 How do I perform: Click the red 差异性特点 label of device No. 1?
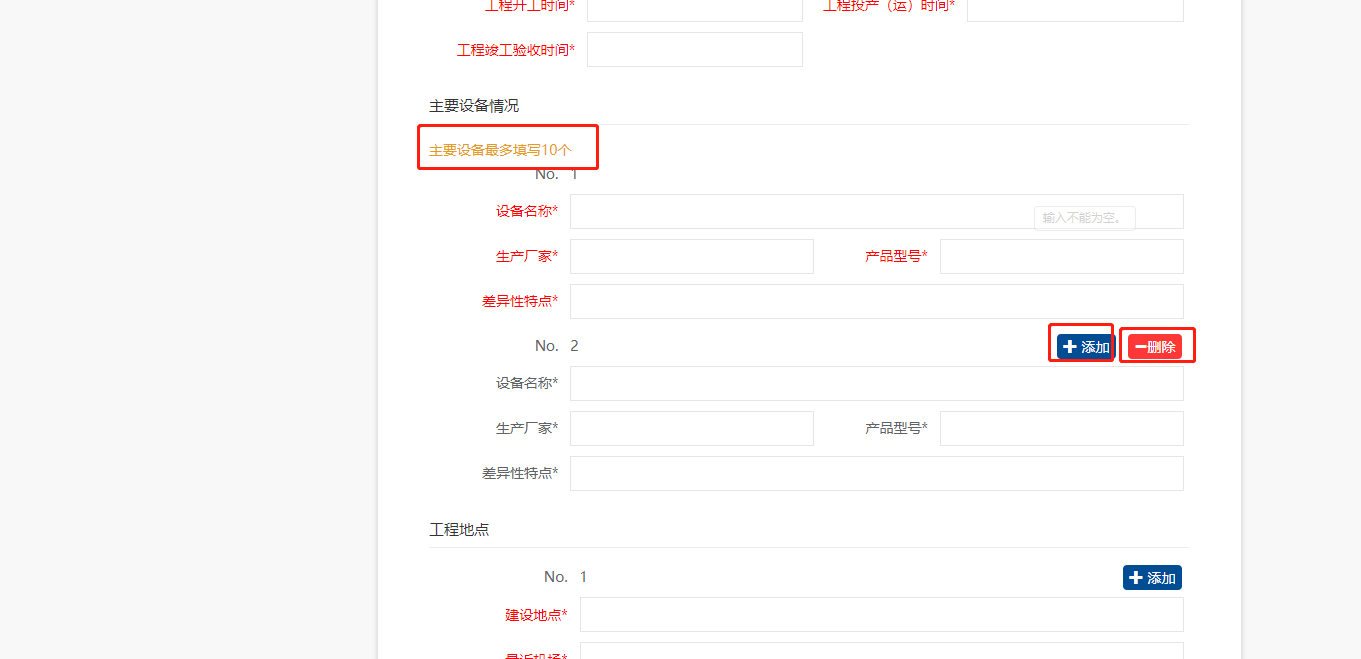pos(520,301)
